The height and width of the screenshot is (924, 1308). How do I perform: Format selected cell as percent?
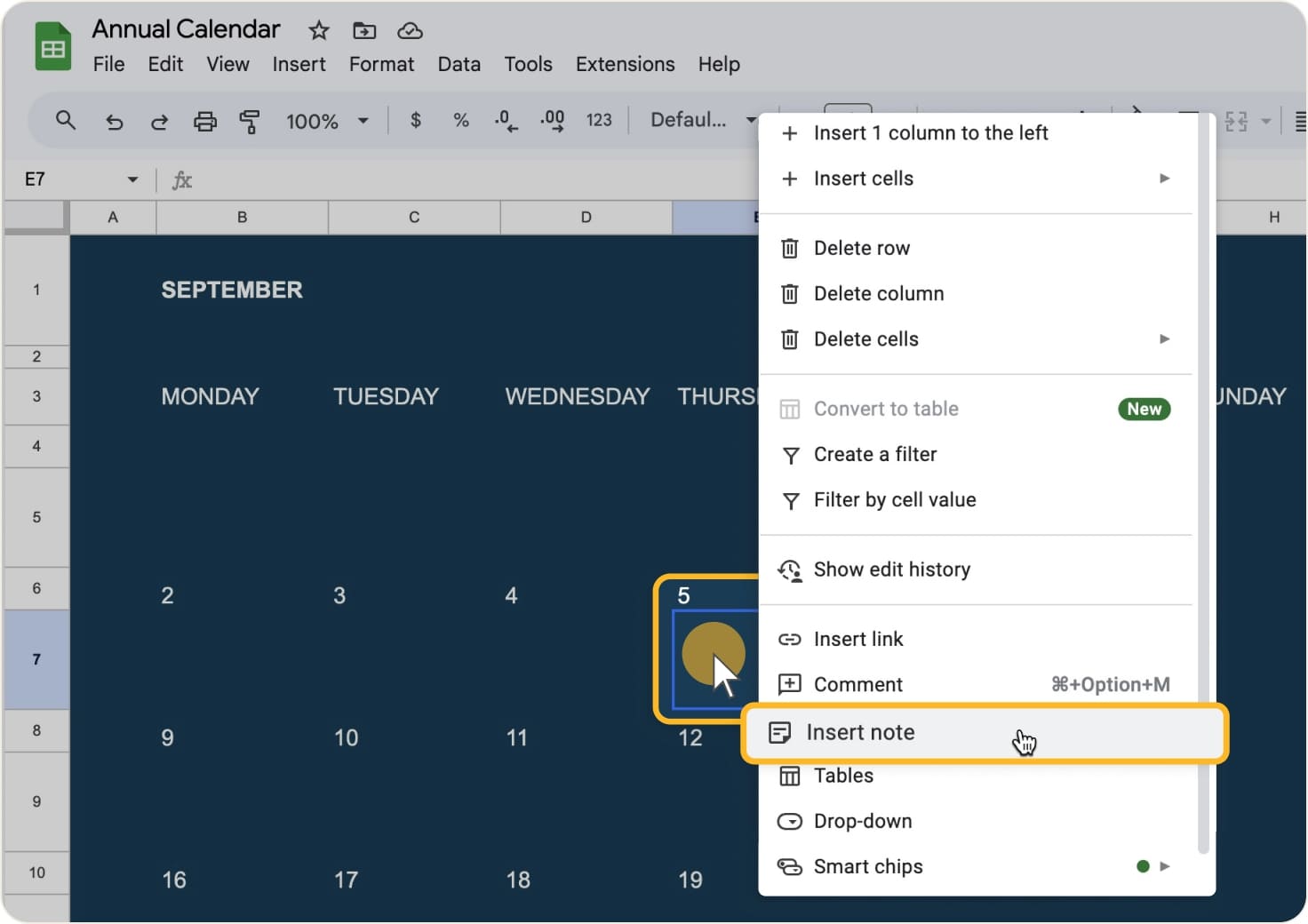[460, 121]
